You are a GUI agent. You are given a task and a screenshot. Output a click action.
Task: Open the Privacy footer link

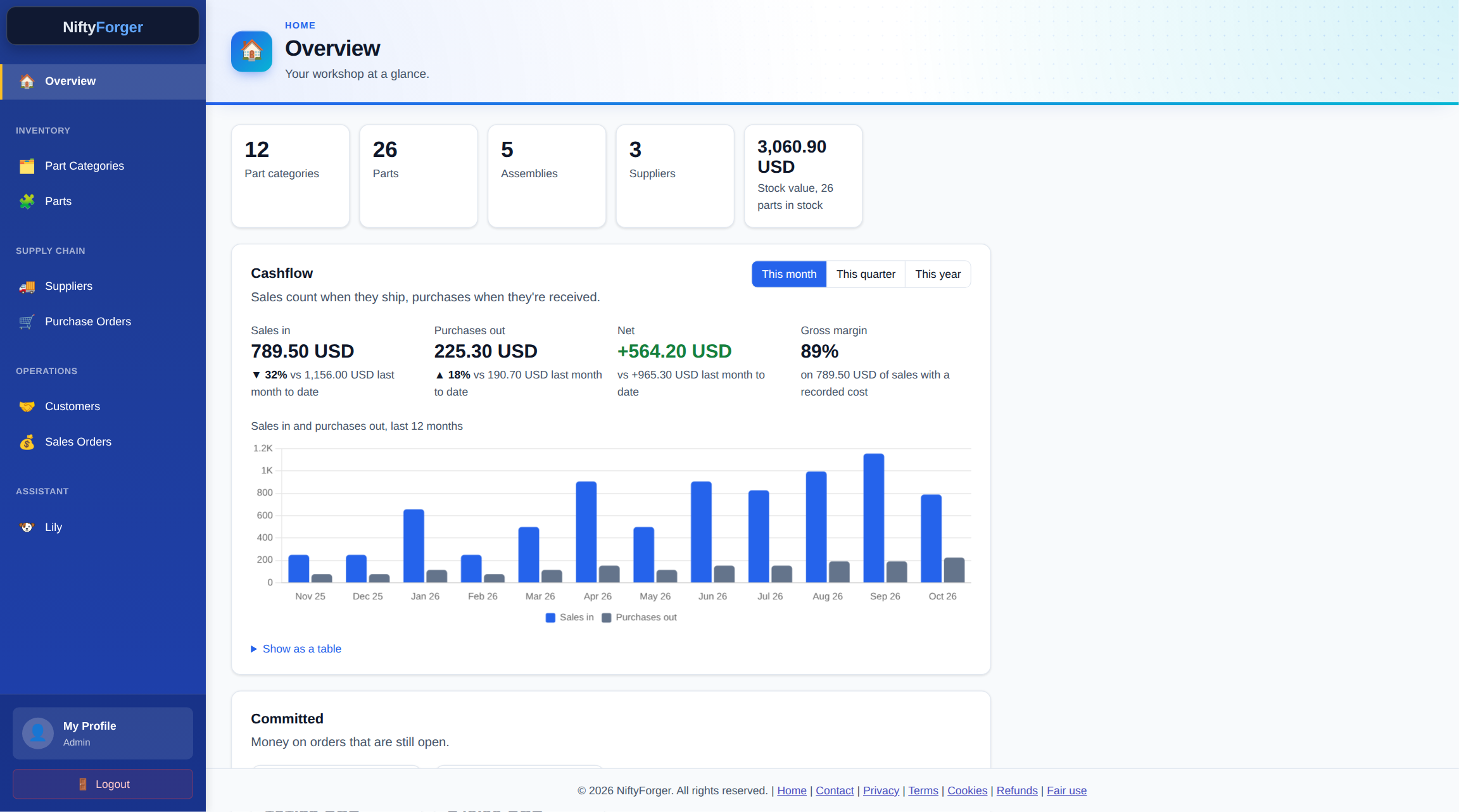[881, 790]
